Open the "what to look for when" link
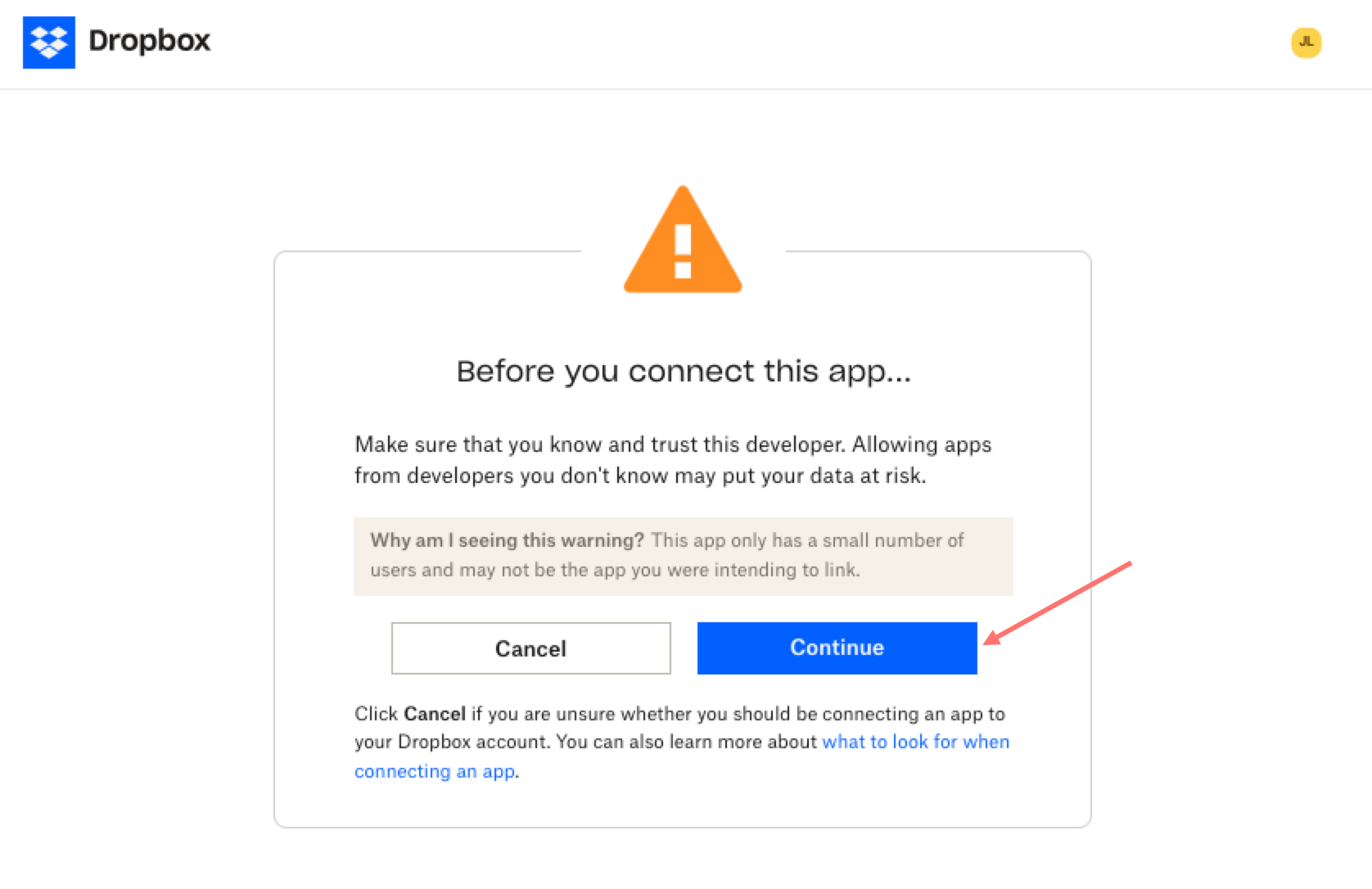 coord(915,742)
